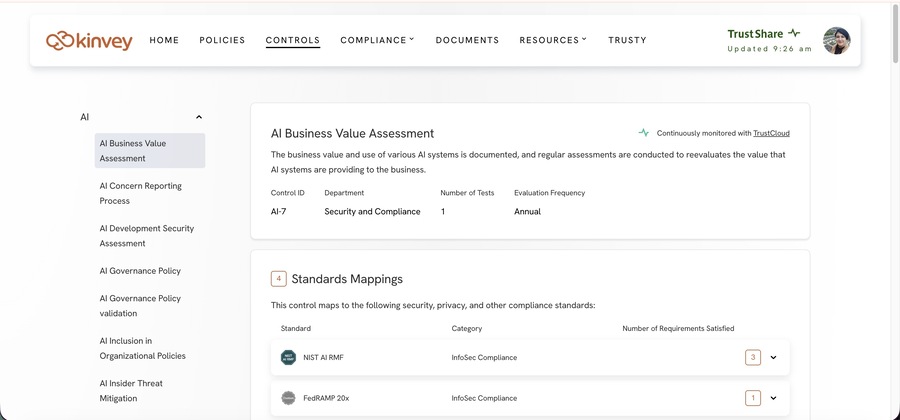Screen dimensions: 900x420
Task: Open the Trusty nav item
Action: click(x=627, y=40)
